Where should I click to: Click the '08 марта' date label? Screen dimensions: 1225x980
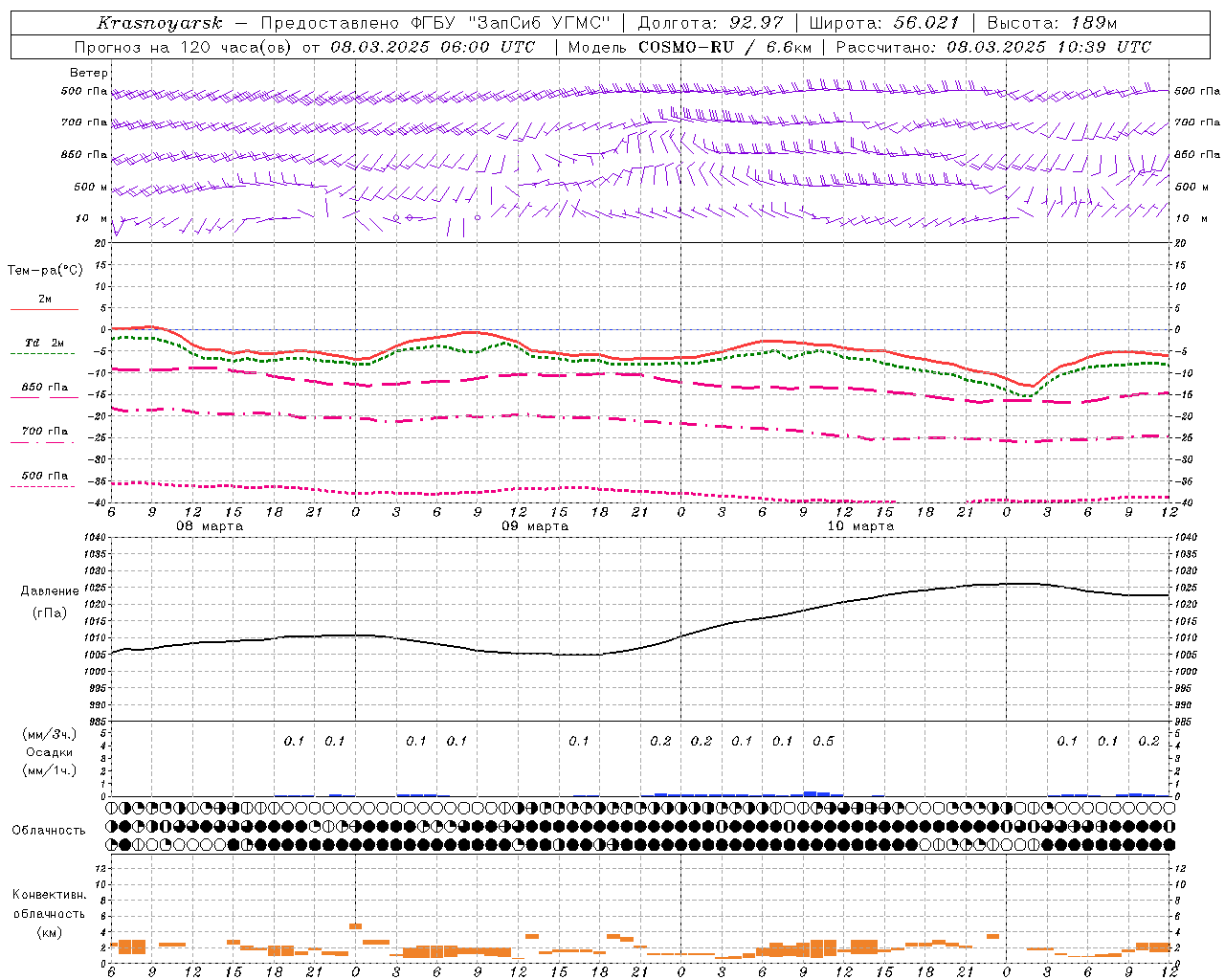click(210, 526)
